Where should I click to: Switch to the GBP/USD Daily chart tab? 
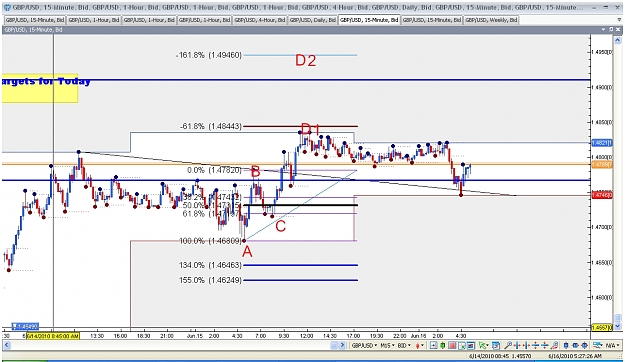click(x=312, y=20)
